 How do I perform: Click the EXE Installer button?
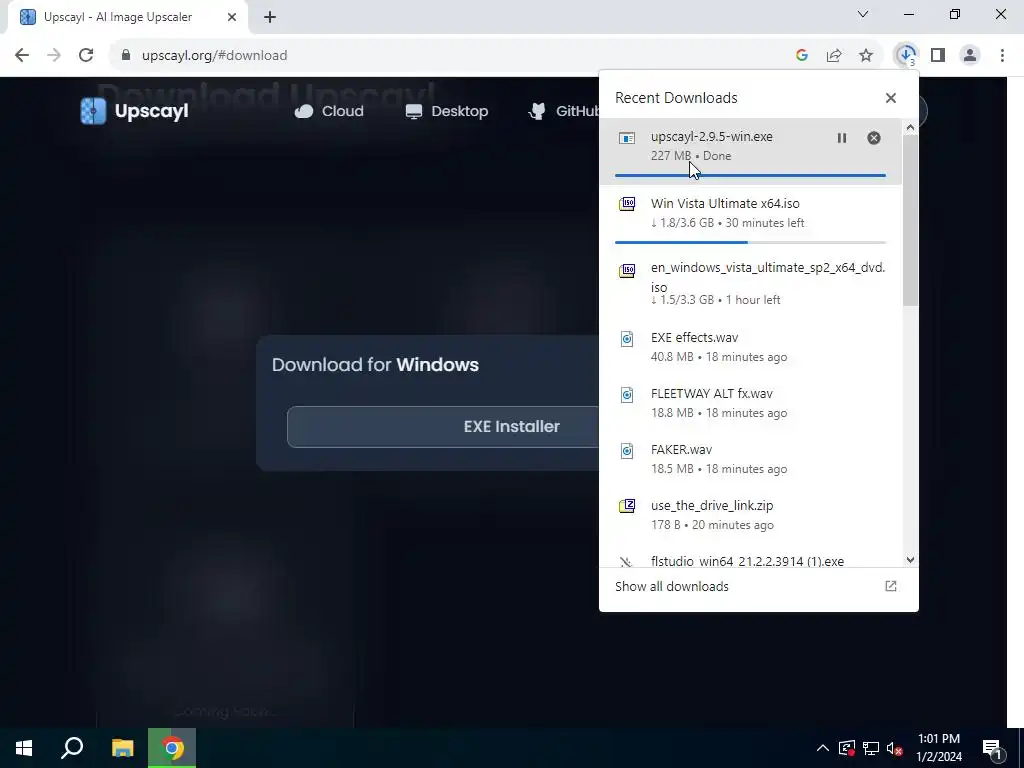pos(443,426)
